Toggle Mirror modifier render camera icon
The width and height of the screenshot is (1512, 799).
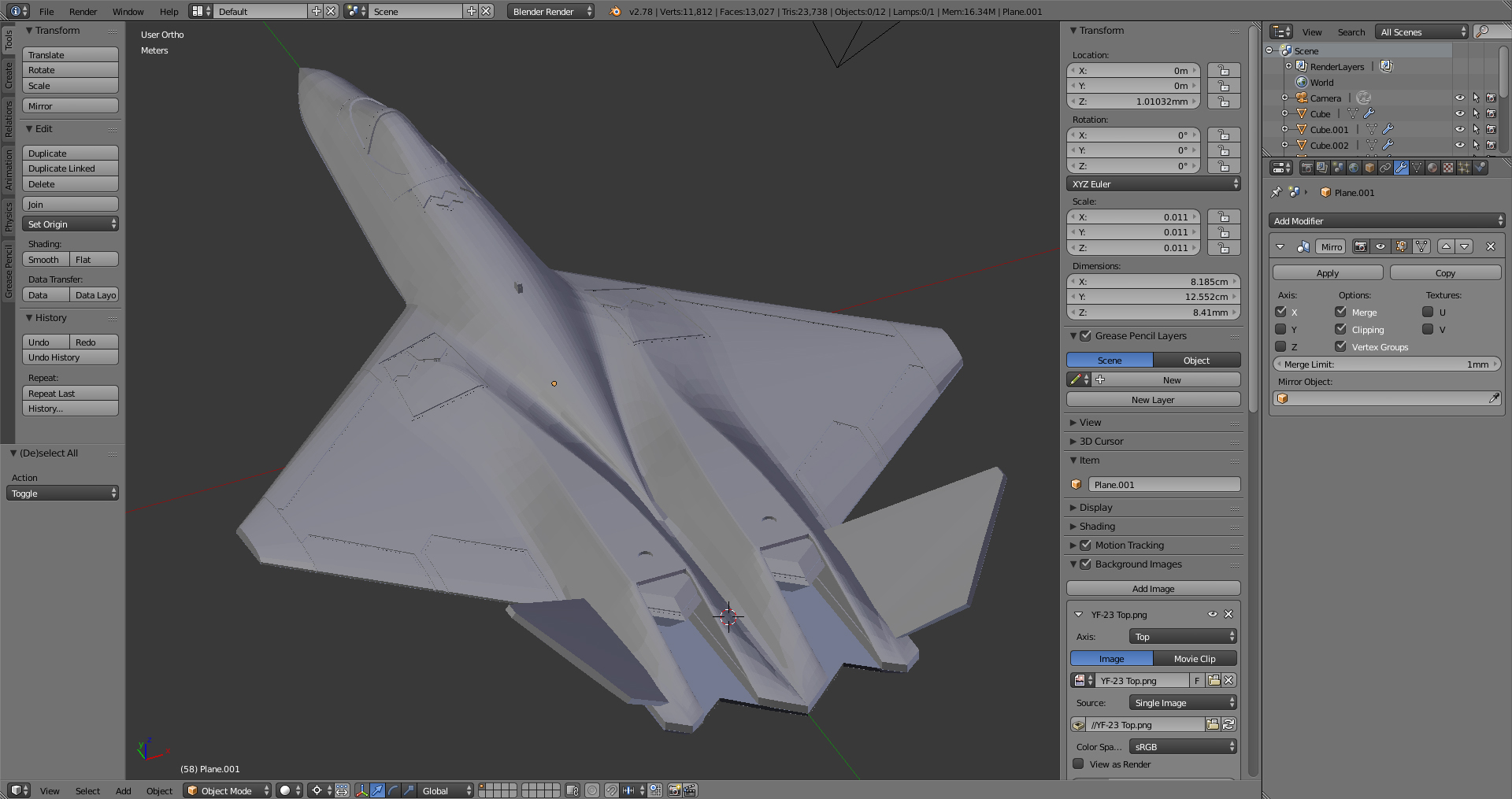1361,246
